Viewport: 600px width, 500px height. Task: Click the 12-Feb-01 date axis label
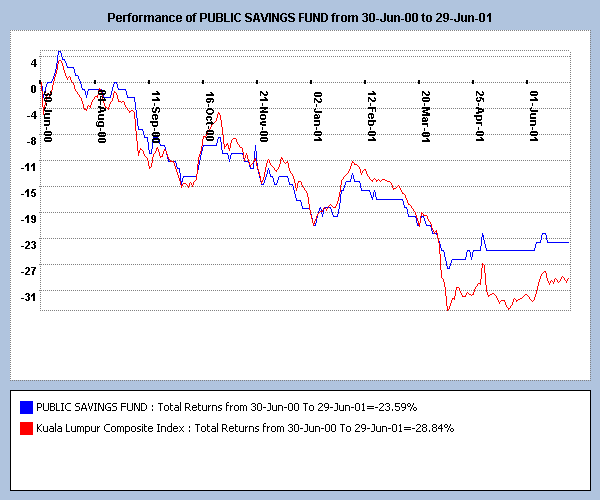[372, 116]
